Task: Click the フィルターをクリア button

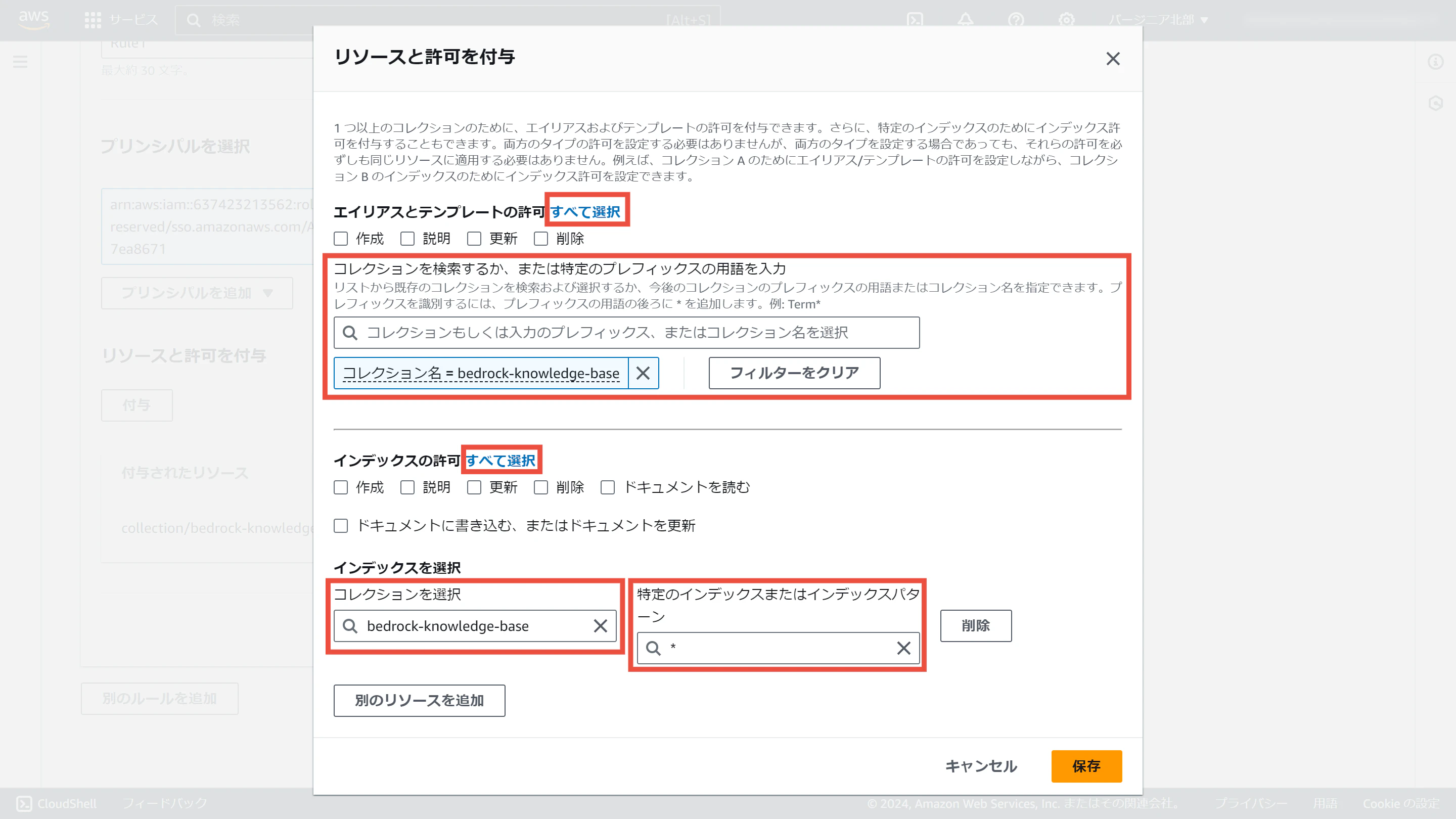Action: point(794,373)
